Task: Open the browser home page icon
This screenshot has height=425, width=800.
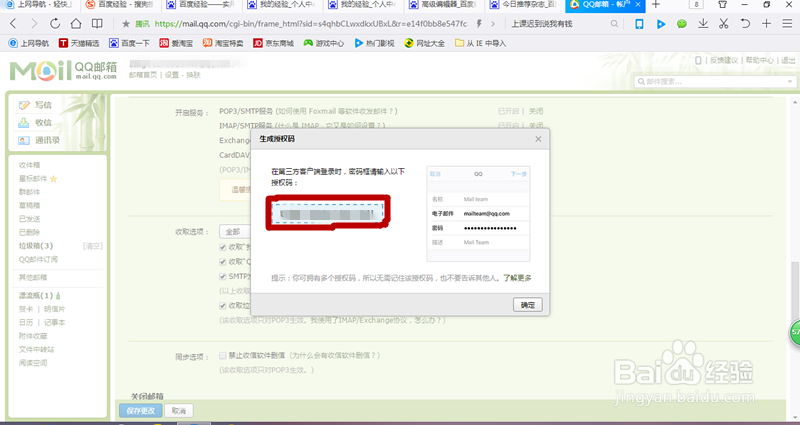Action: coord(76,23)
